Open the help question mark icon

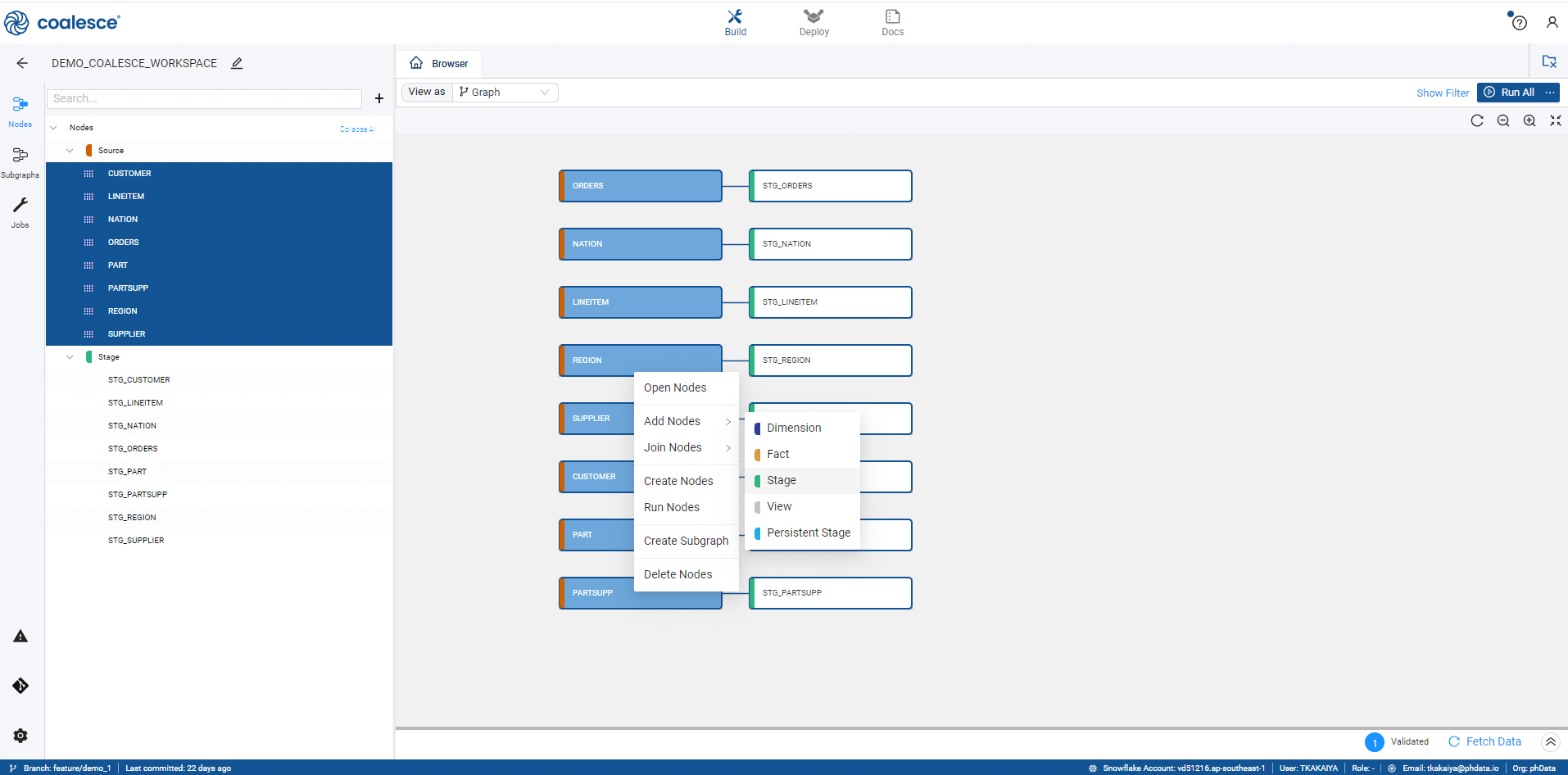[x=1519, y=23]
